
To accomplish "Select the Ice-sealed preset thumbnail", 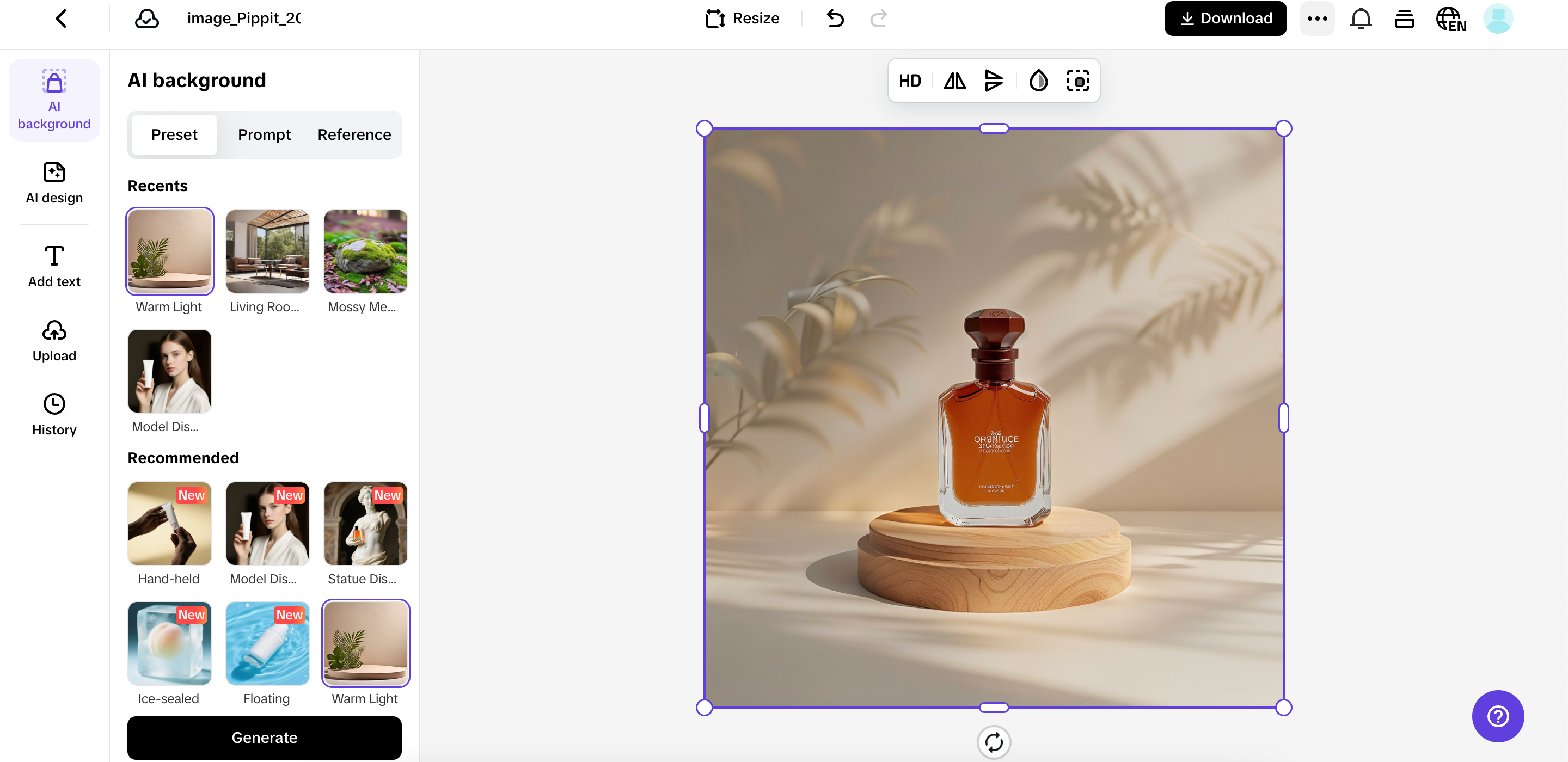I will tap(169, 643).
